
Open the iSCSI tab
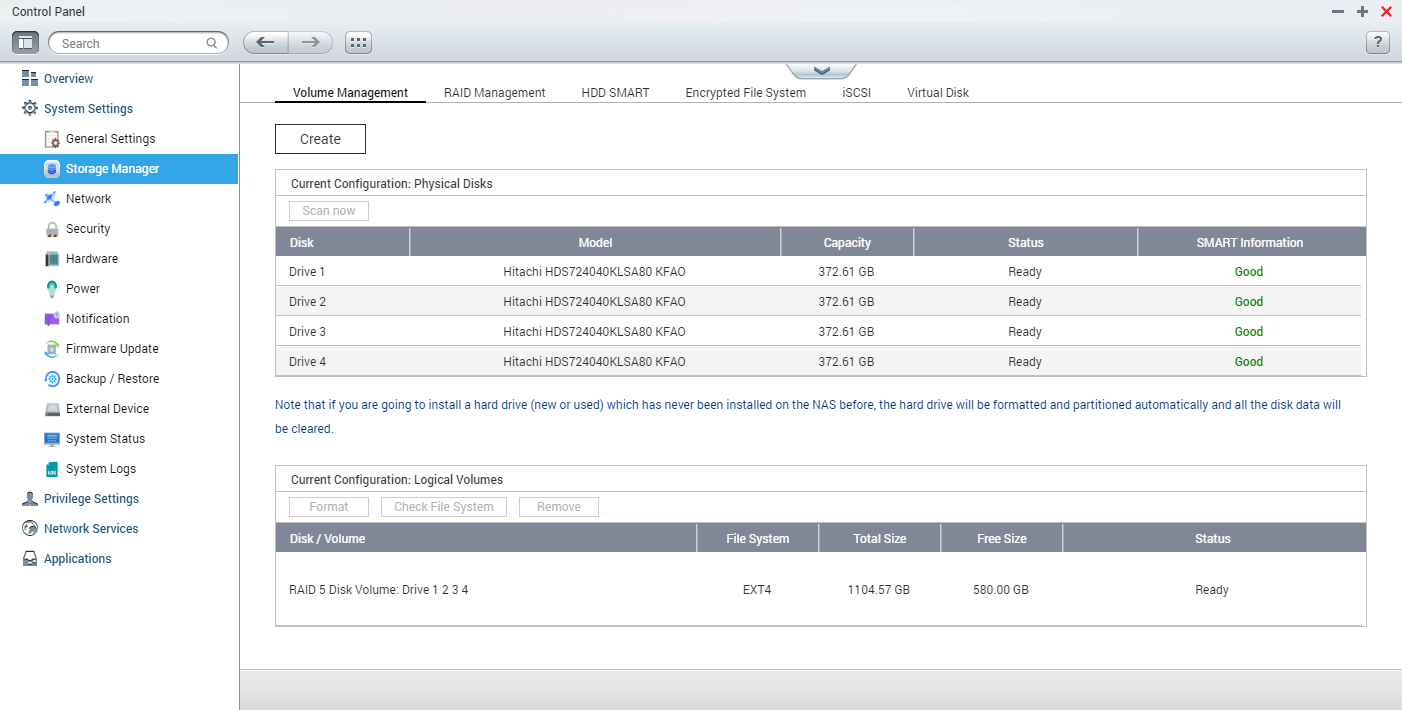856,93
